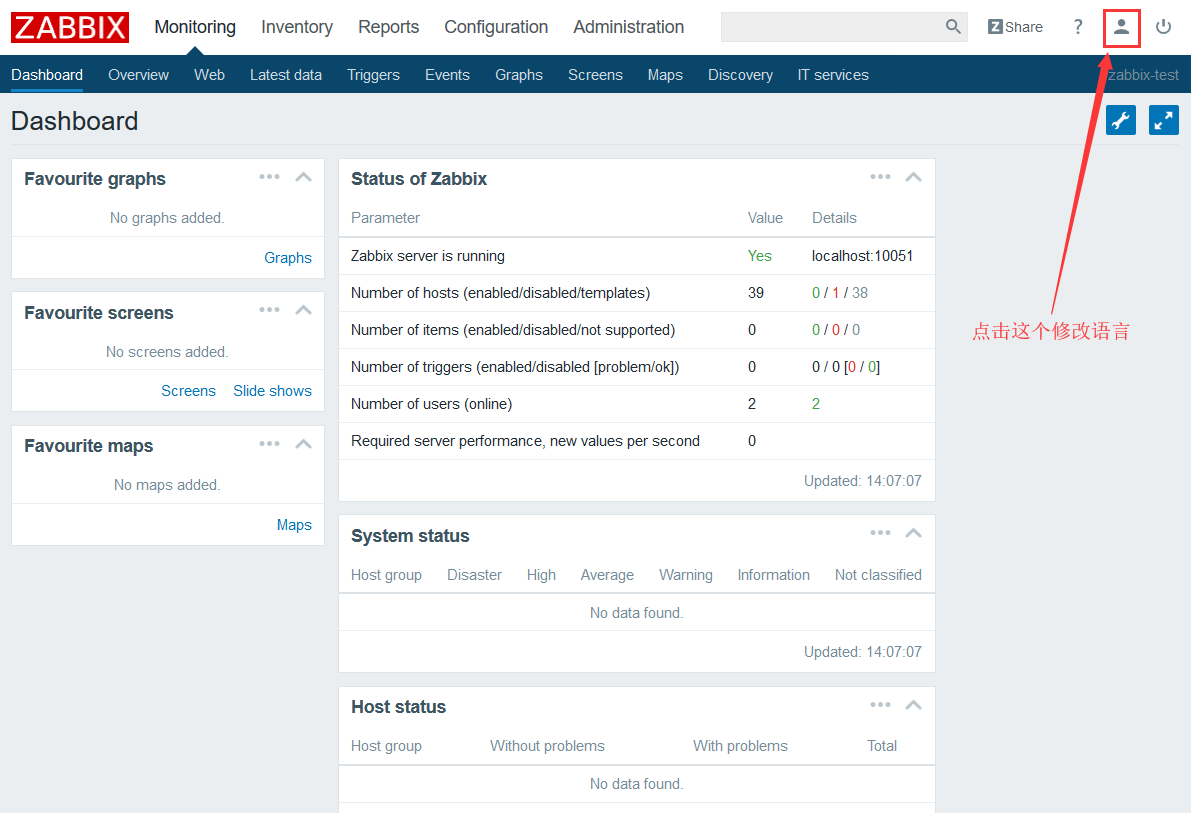1192x813 pixels.
Task: Click the 'Without problems' column header
Action: point(547,746)
